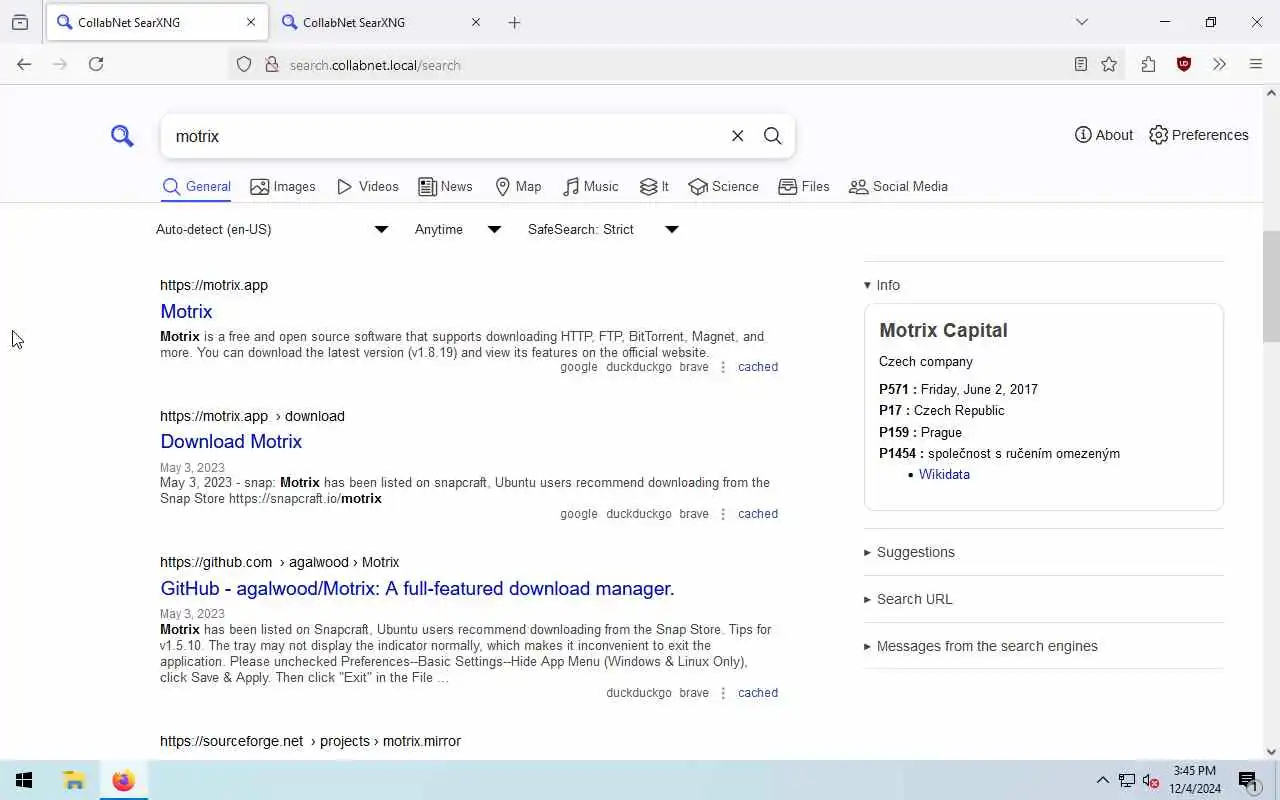Show hidden system tray icons
Viewport: 1280px width, 800px height.
click(x=1102, y=780)
